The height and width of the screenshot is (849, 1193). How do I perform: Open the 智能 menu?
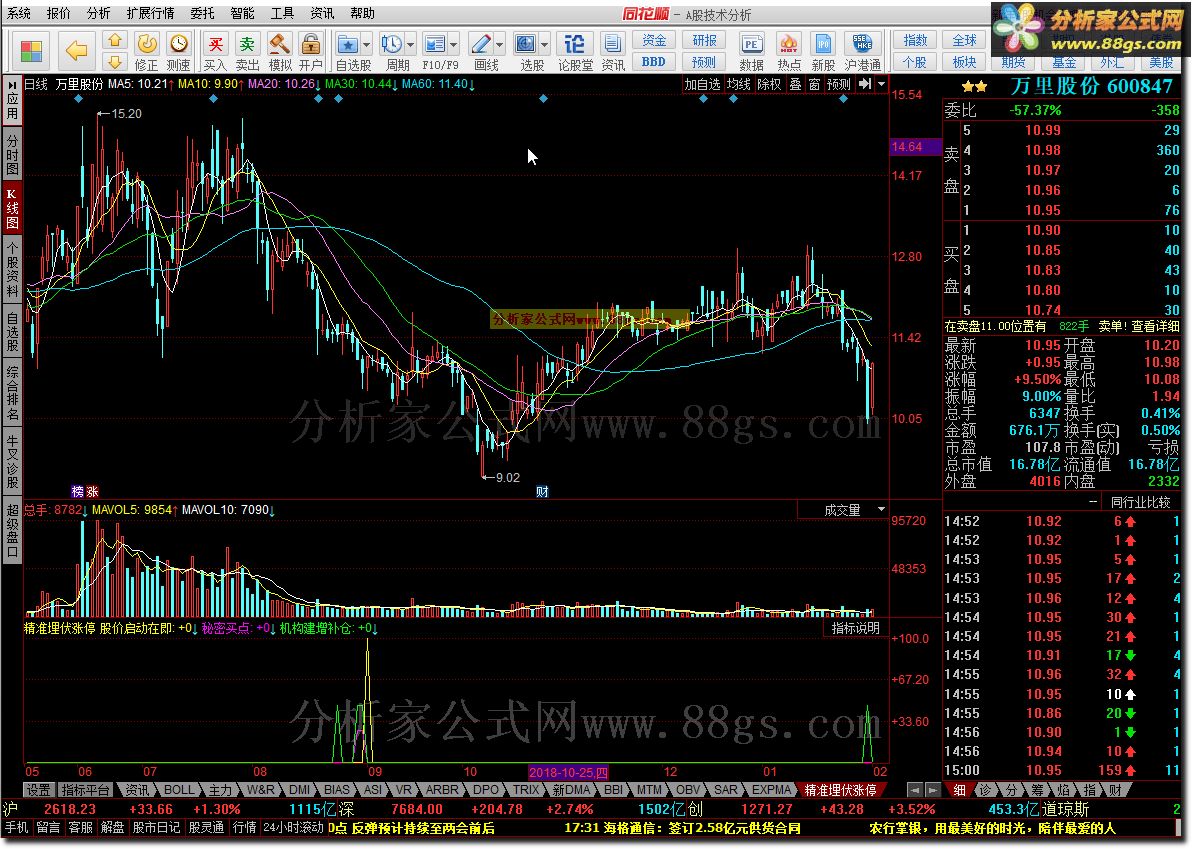click(x=243, y=13)
